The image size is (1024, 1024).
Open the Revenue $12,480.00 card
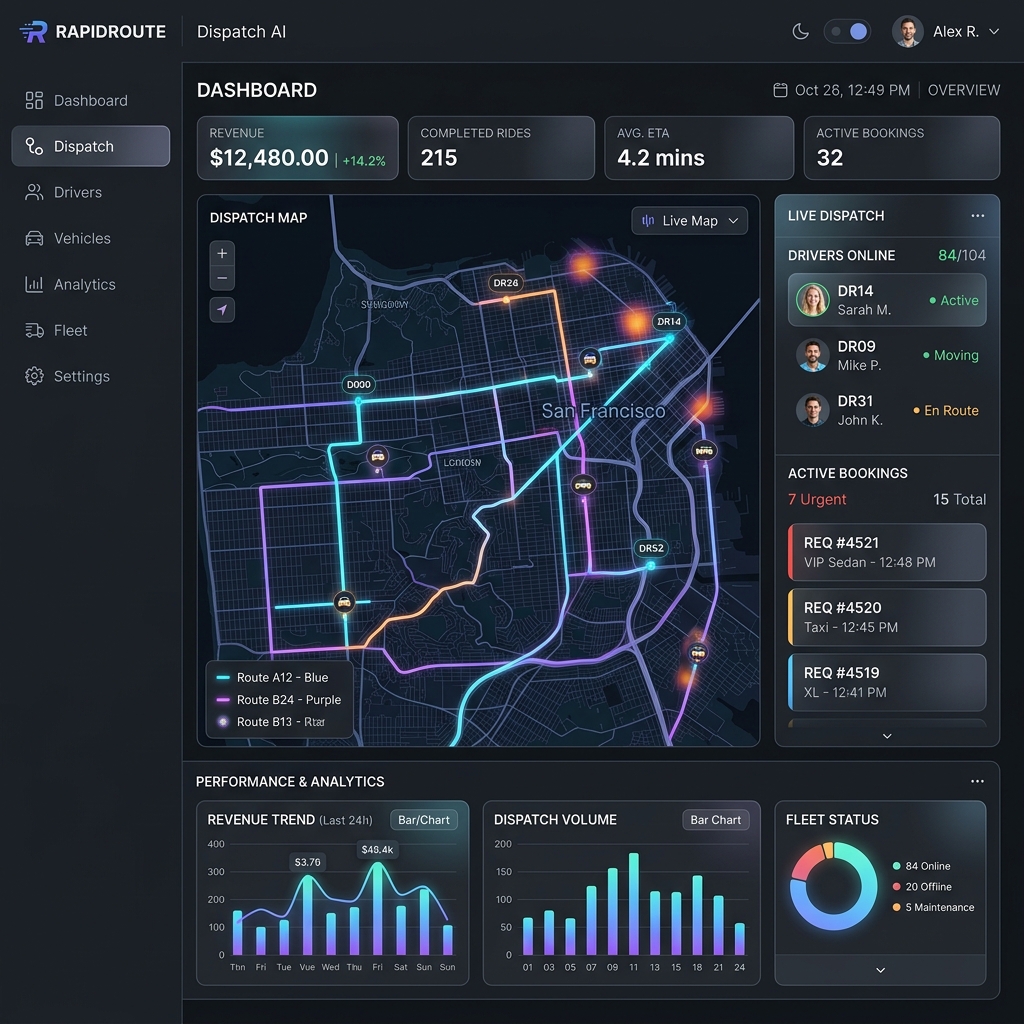tap(298, 148)
